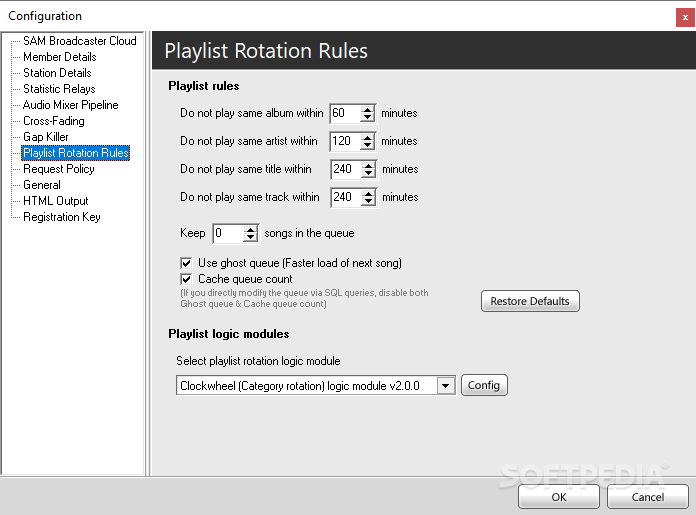Go to Statistic Relays settings
This screenshot has width=696, height=515.
pyautogui.click(x=59, y=89)
